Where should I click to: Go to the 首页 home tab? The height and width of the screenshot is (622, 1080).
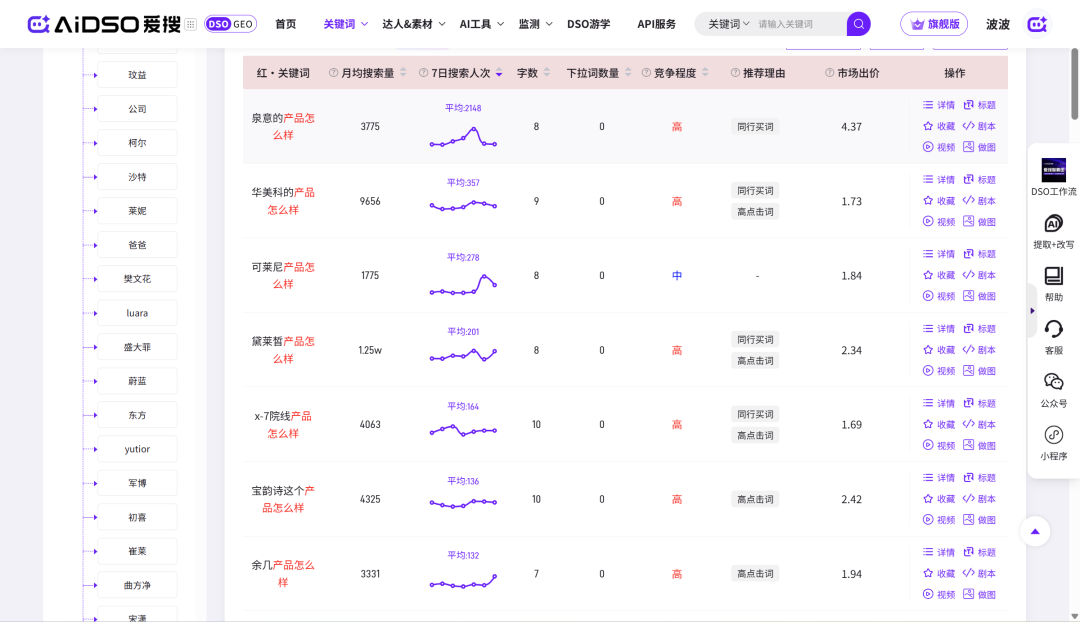point(286,24)
